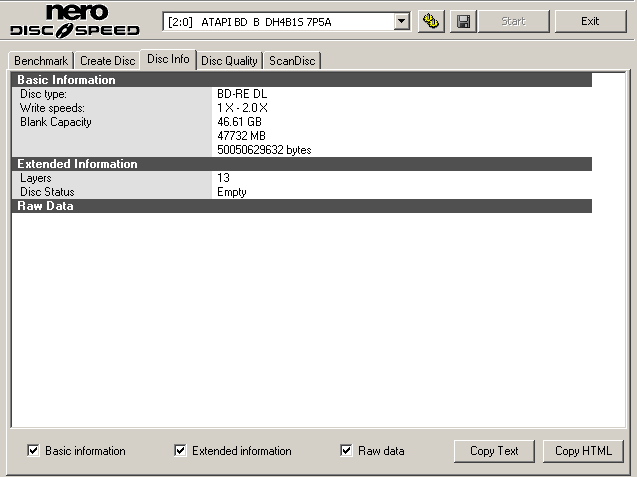Click the Disc type: label
The image size is (637, 477).
pyautogui.click(x=43, y=94)
